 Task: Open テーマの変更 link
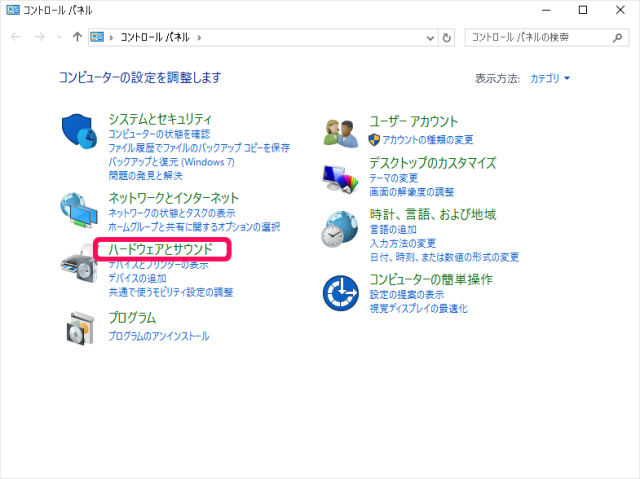tap(393, 178)
